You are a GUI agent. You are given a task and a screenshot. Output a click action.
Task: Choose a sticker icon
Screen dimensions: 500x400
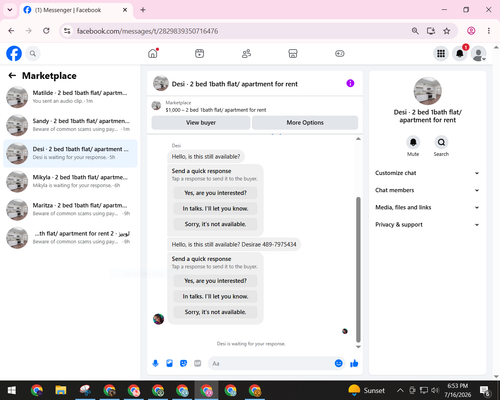pos(183,363)
